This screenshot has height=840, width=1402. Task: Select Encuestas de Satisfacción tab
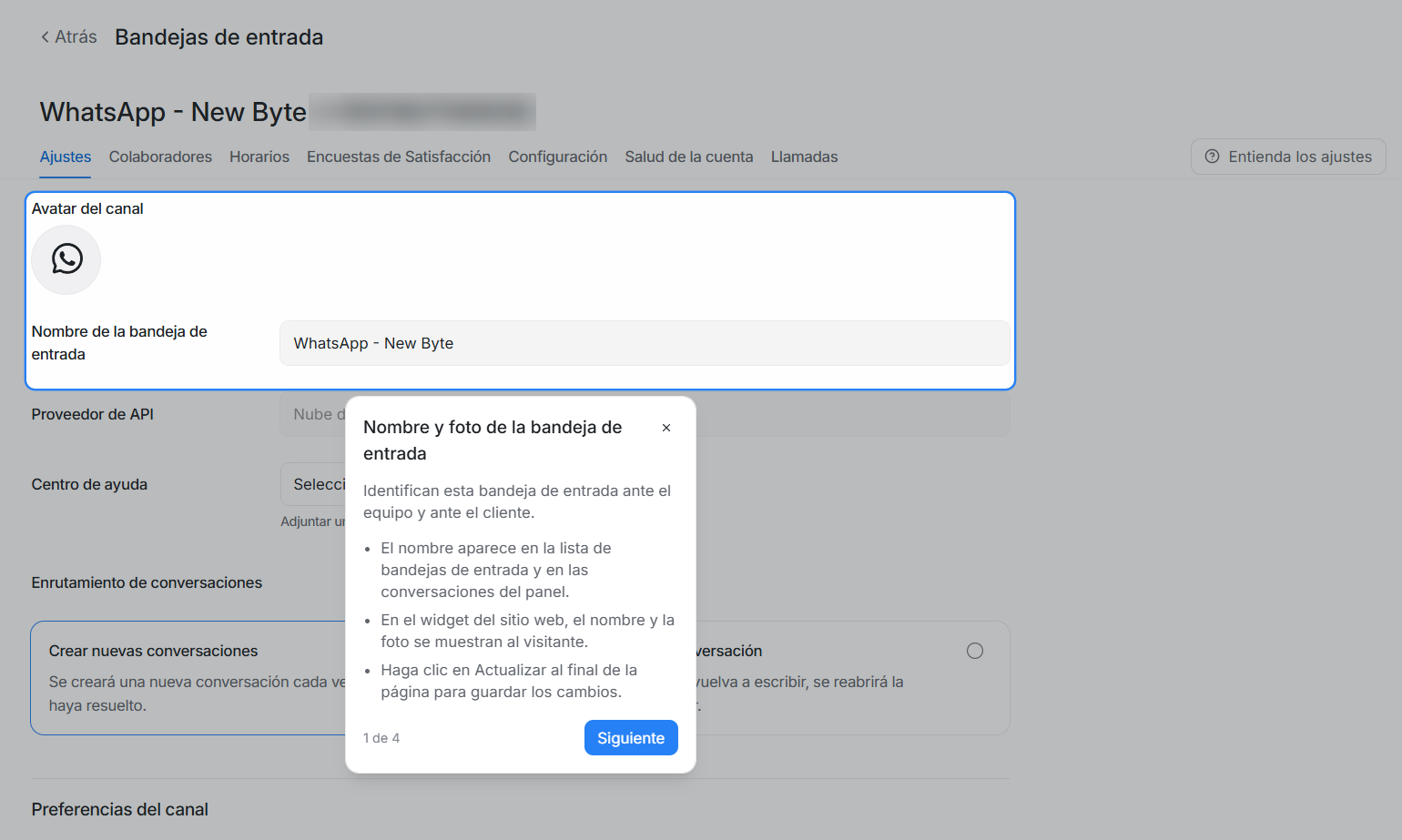point(399,157)
